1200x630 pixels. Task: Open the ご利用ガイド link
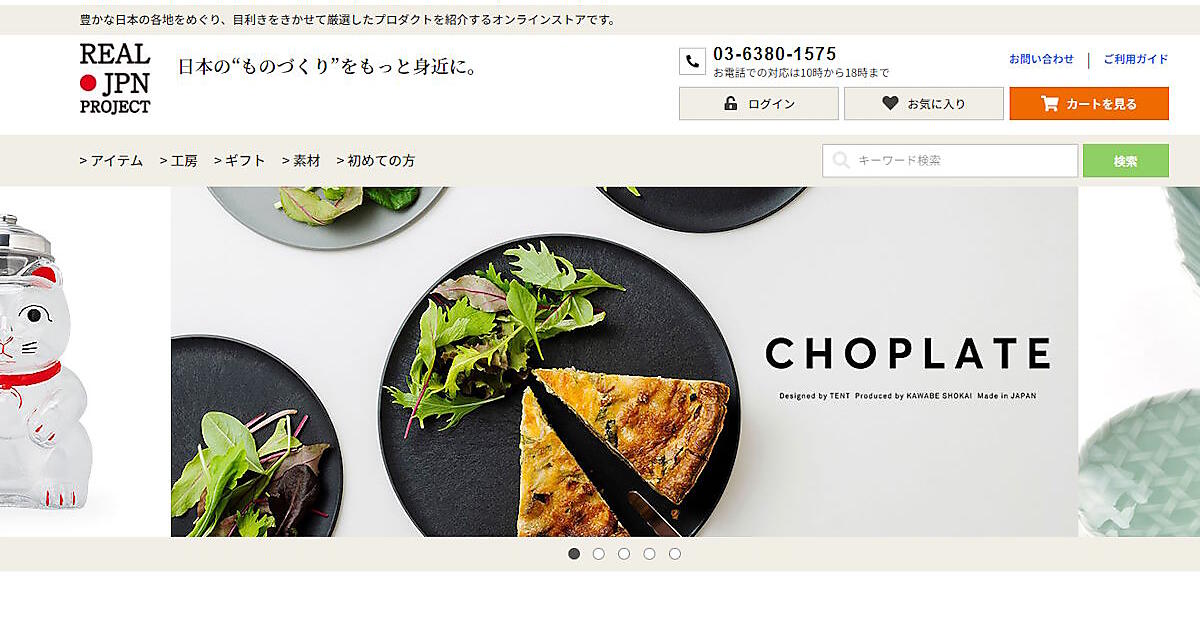(x=1136, y=59)
